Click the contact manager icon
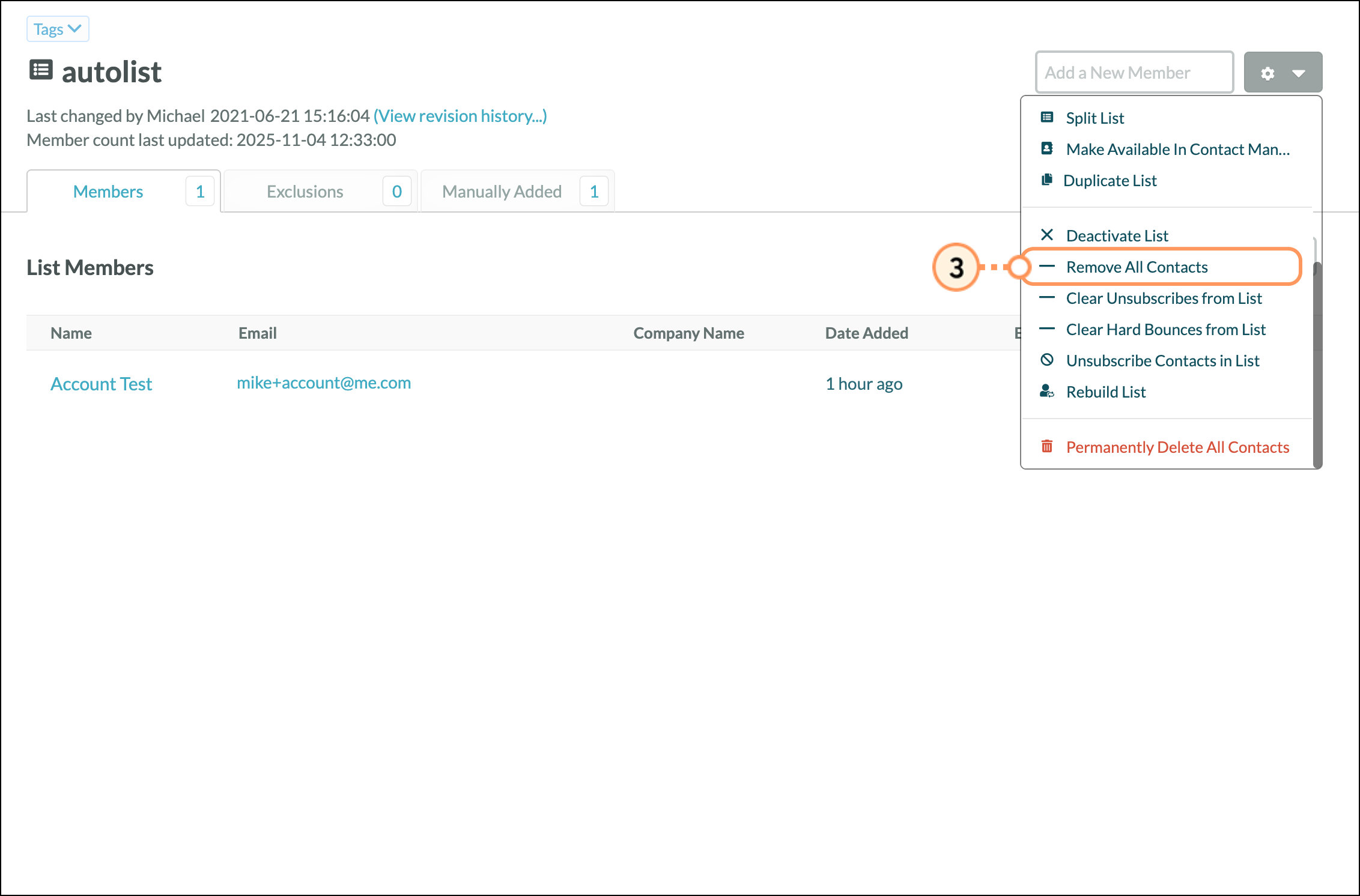Viewport: 1360px width, 896px height. click(x=1047, y=148)
